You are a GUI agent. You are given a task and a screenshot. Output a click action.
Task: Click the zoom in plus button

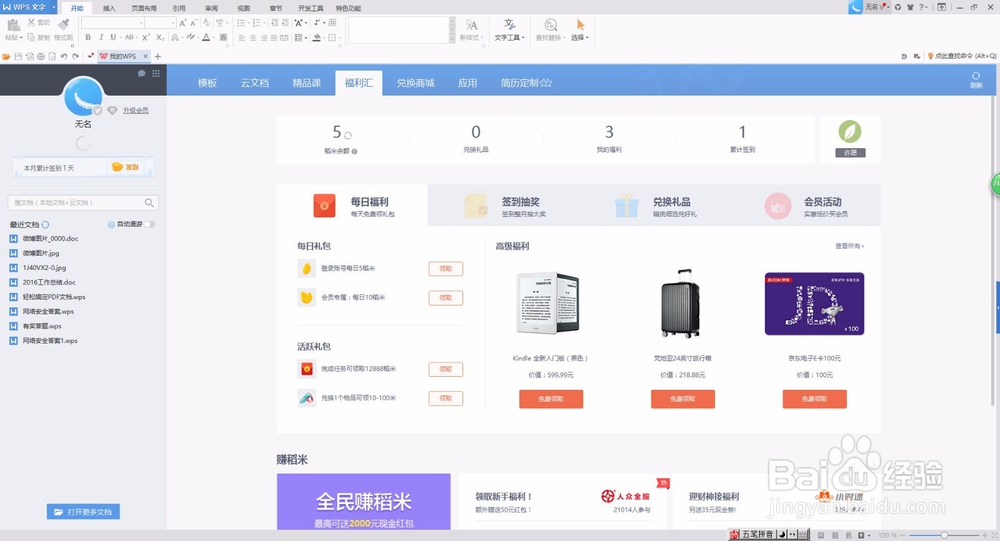click(x=984, y=535)
